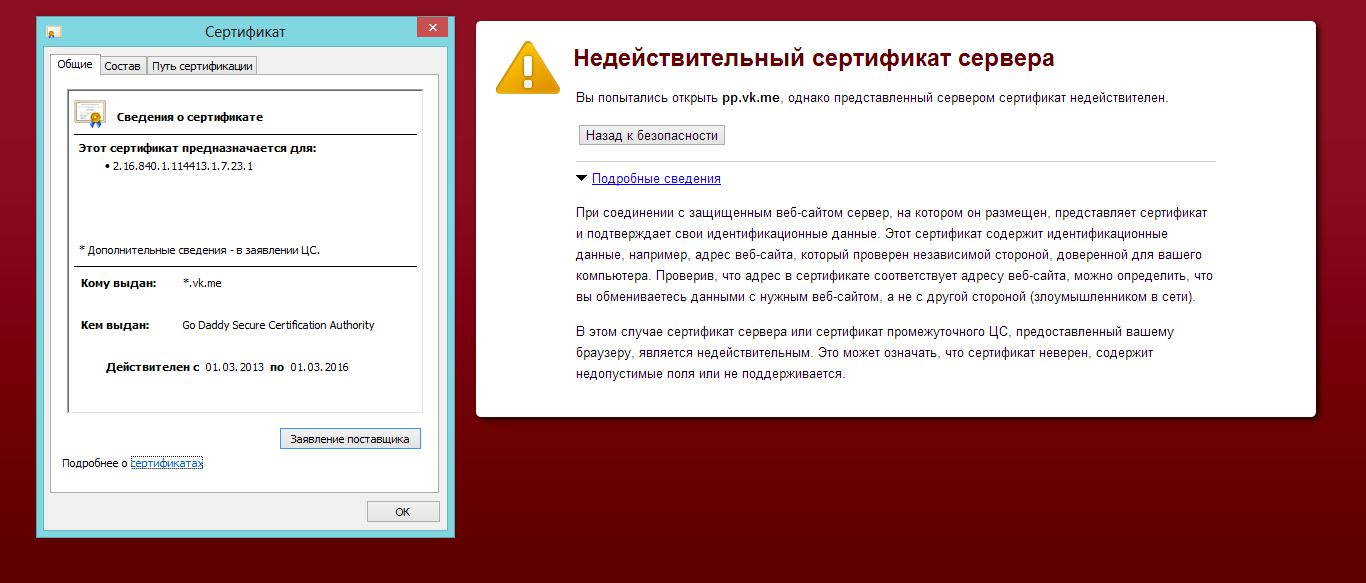The width and height of the screenshot is (1366, 583).
Task: Select the *.vk.me issued-to value
Action: 202,283
